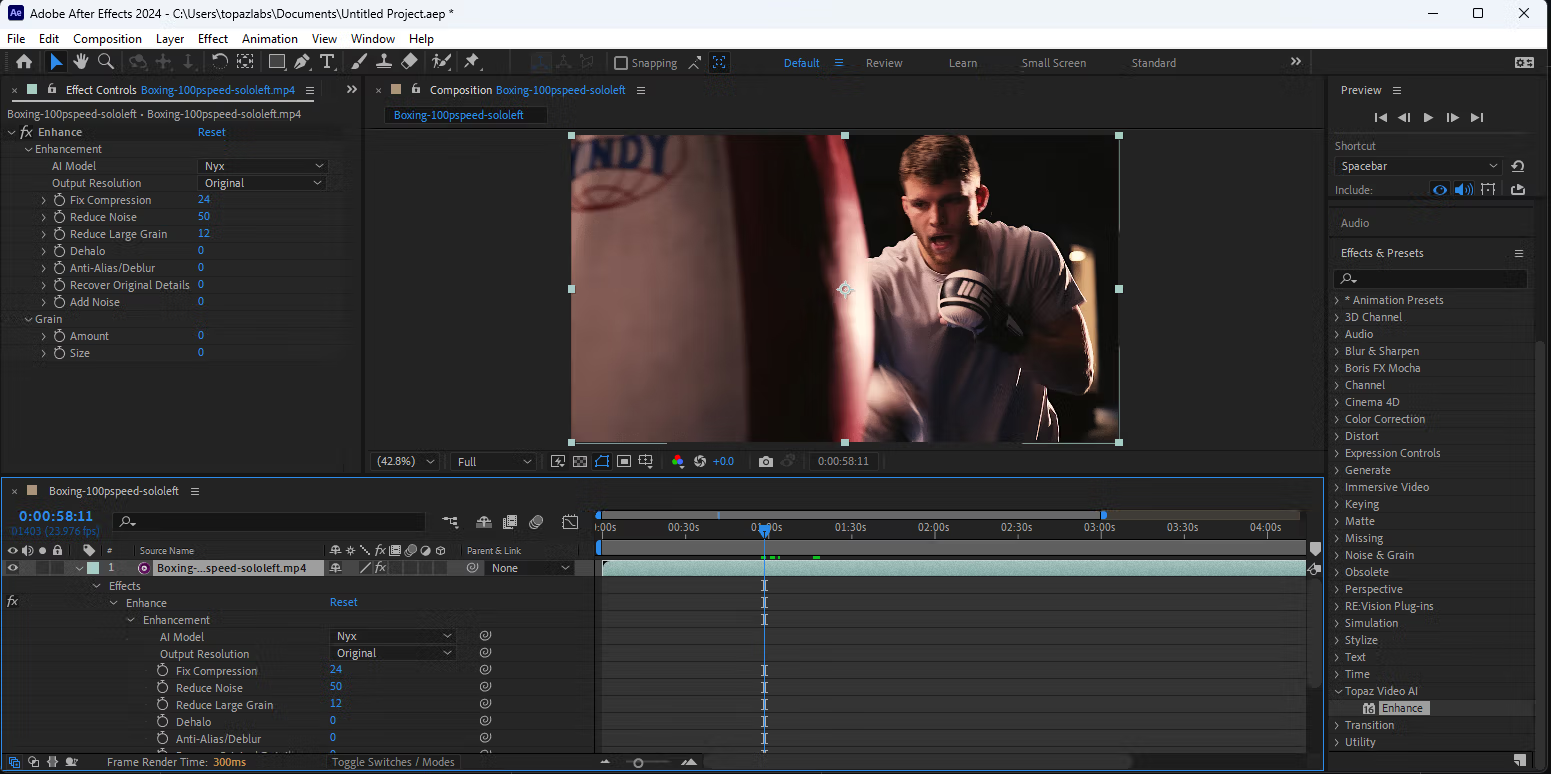Viewport: 1551px width, 774px height.
Task: Enable the Snapping checkbox
Action: click(x=621, y=63)
